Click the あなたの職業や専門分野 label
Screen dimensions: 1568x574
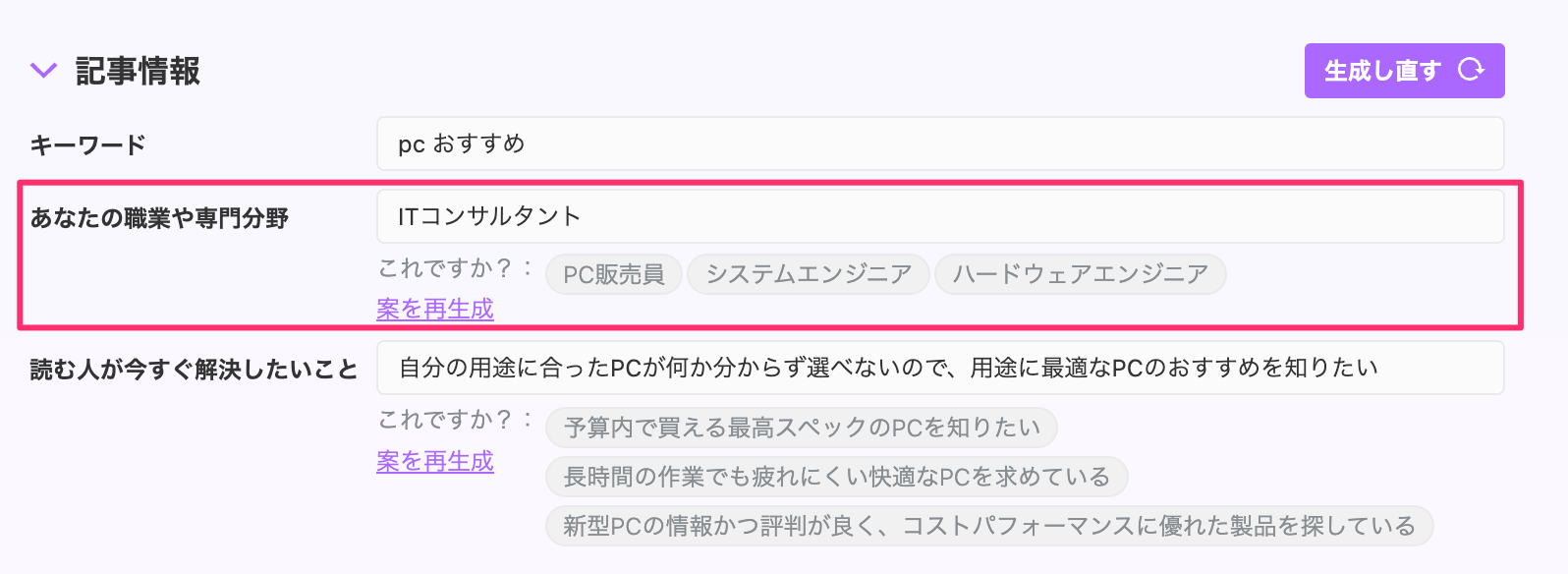click(x=159, y=218)
